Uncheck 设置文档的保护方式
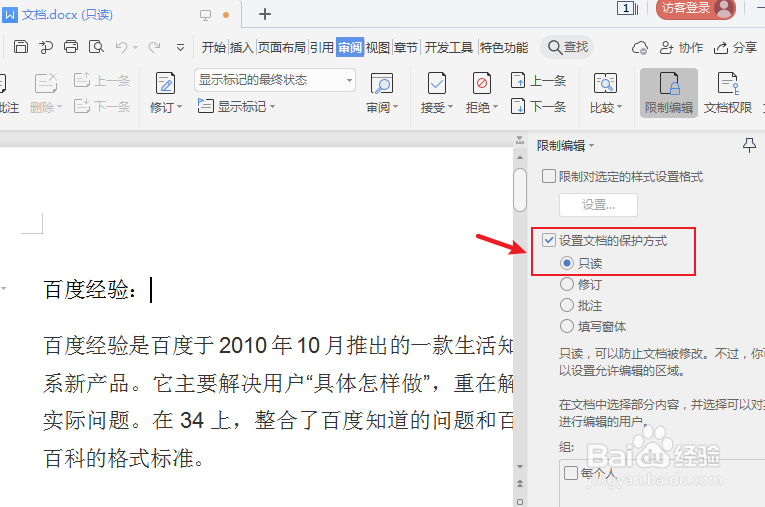Screen dimensions: 765x507 click(549, 240)
